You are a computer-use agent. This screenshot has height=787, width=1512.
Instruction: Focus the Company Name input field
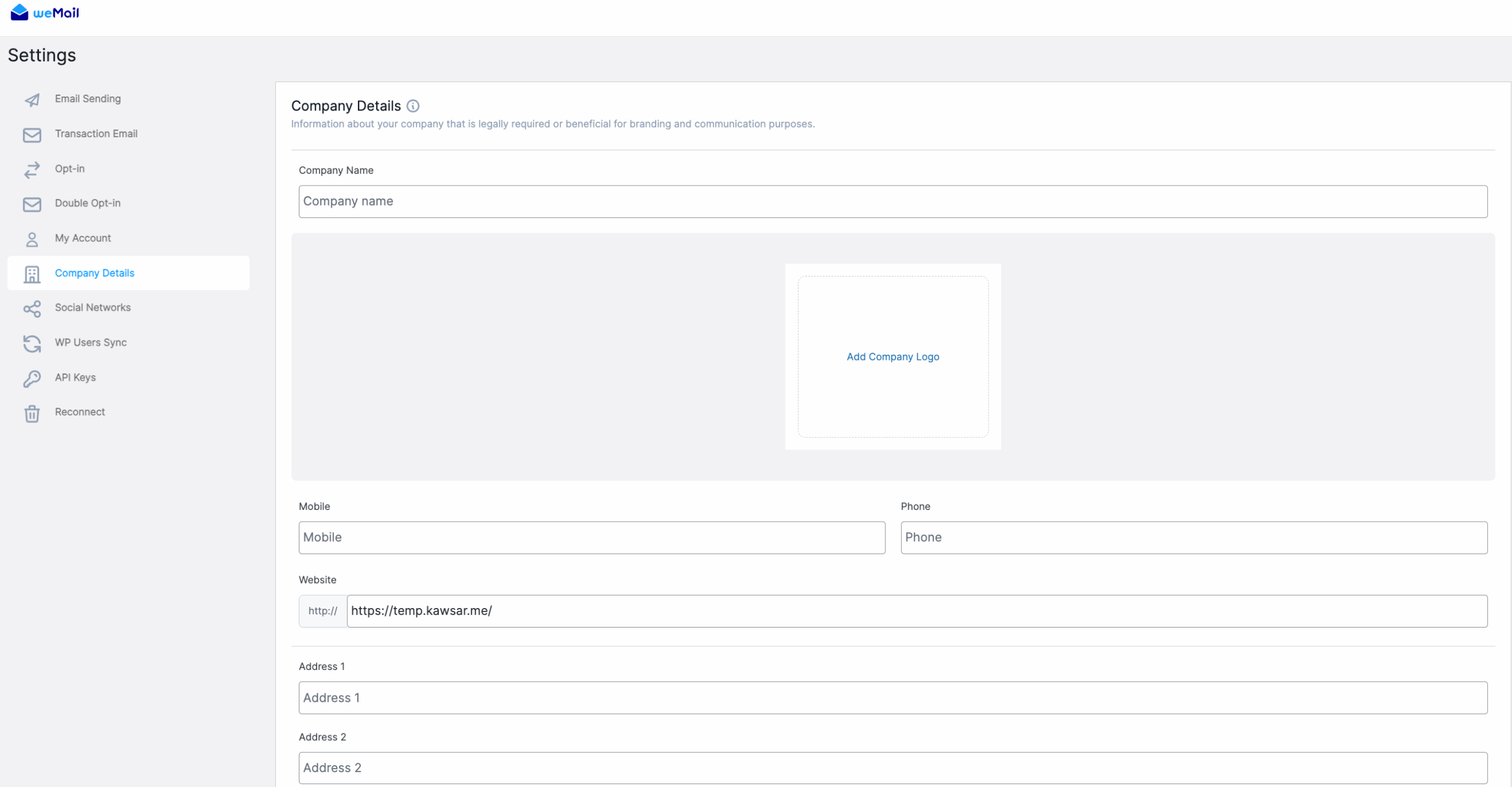click(892, 201)
